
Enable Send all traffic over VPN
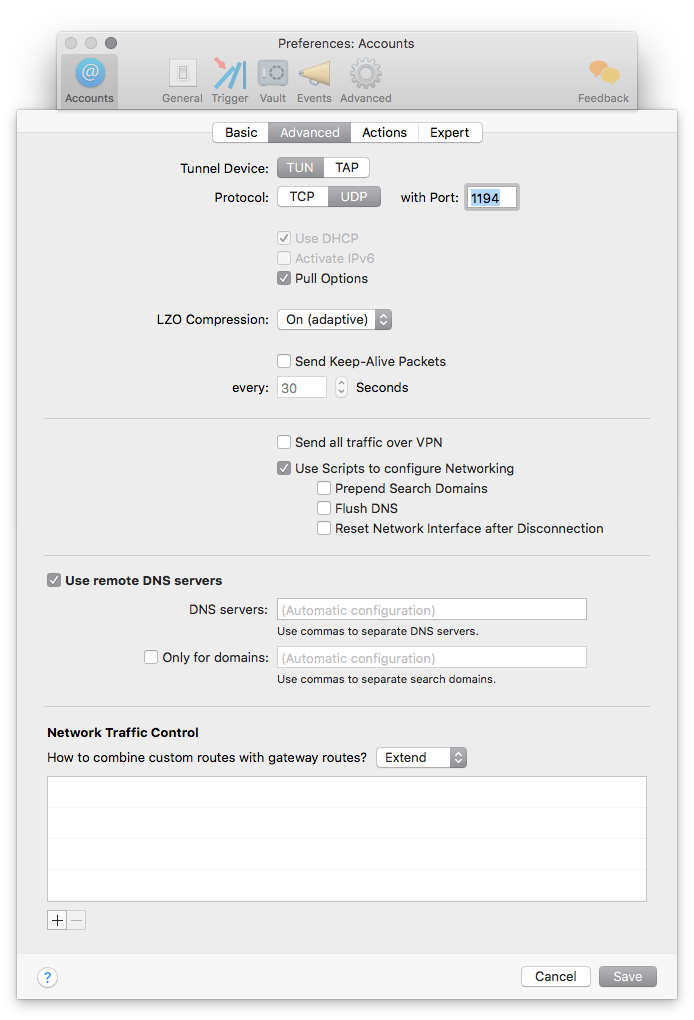click(x=285, y=442)
